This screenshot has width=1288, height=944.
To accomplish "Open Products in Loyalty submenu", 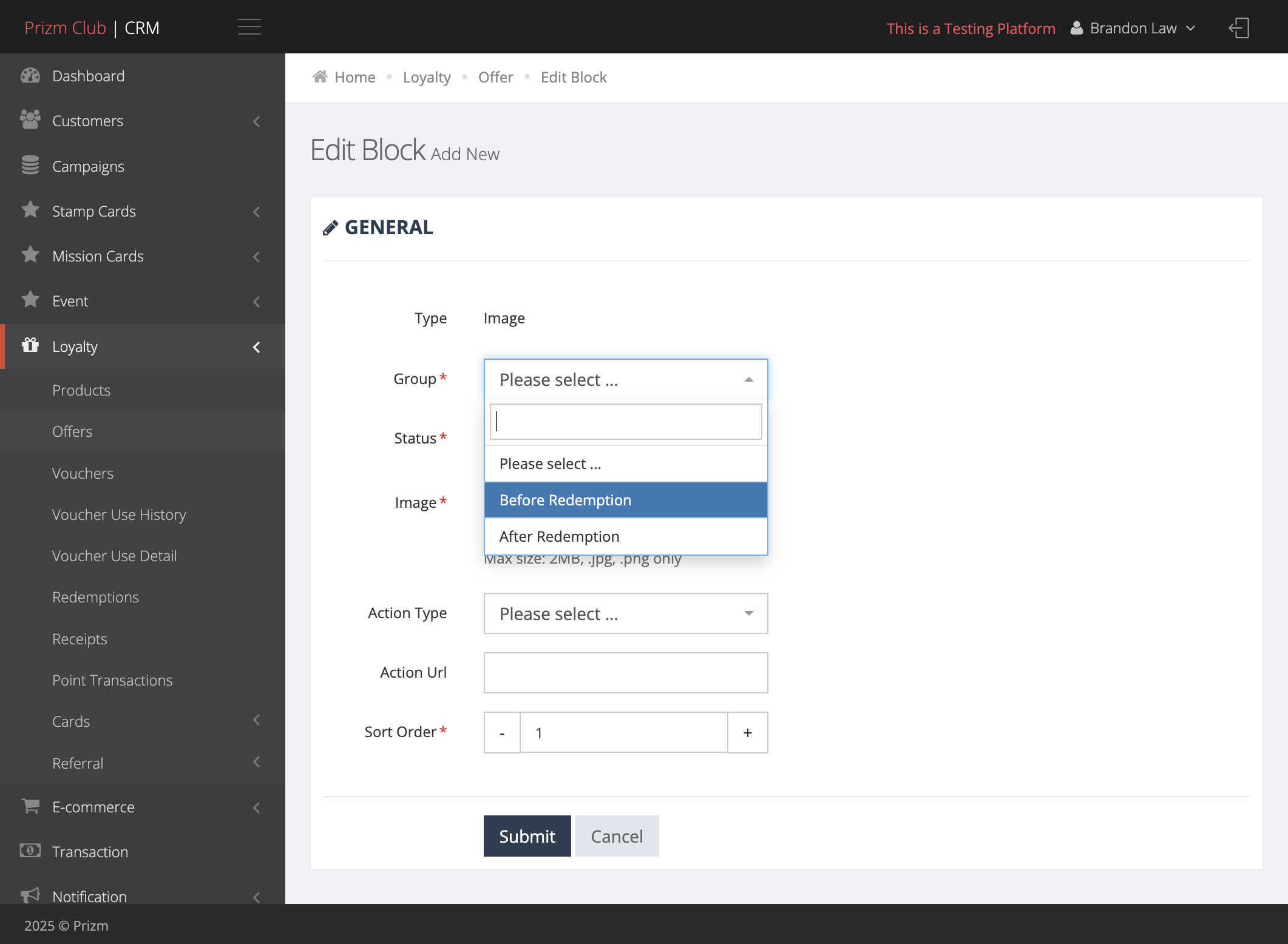I will (x=81, y=390).
